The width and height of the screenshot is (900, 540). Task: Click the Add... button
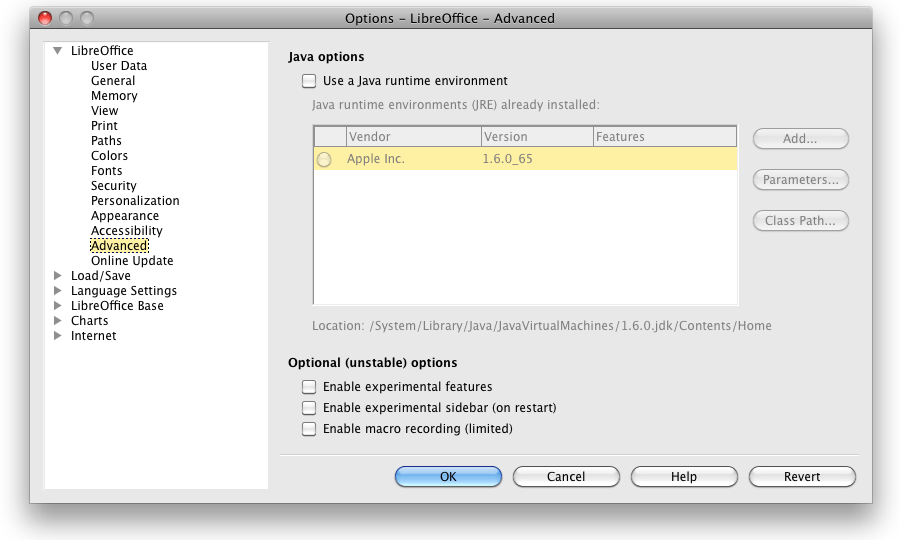pos(801,138)
